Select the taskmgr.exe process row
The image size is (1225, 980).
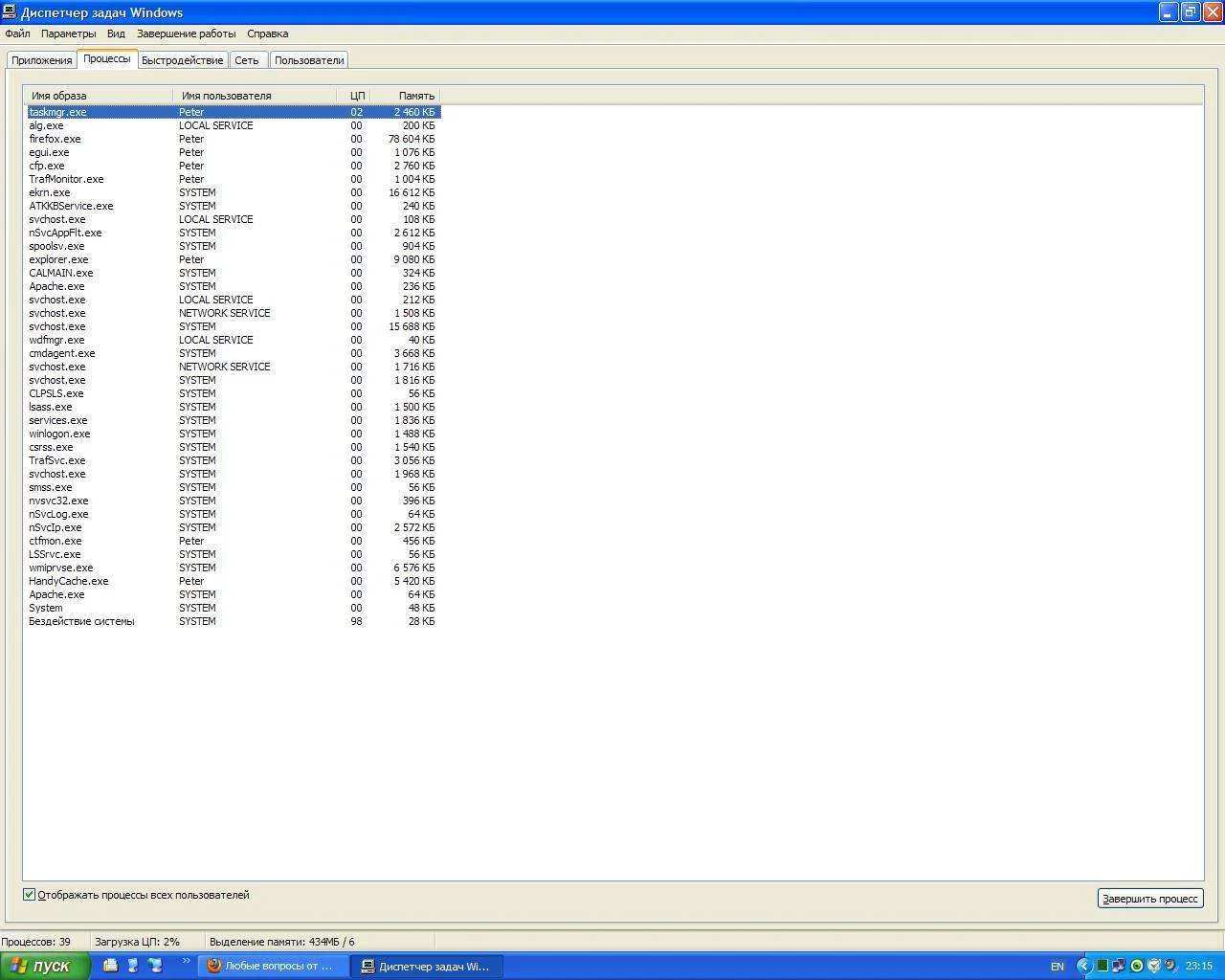coord(233,112)
